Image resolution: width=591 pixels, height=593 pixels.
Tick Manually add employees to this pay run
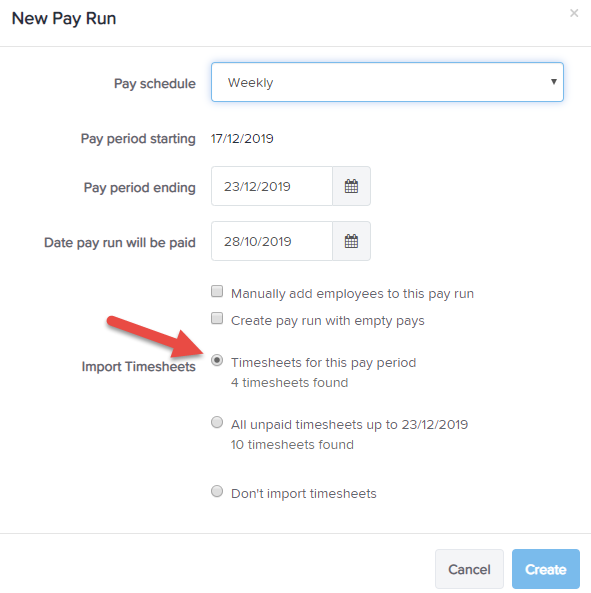click(217, 292)
